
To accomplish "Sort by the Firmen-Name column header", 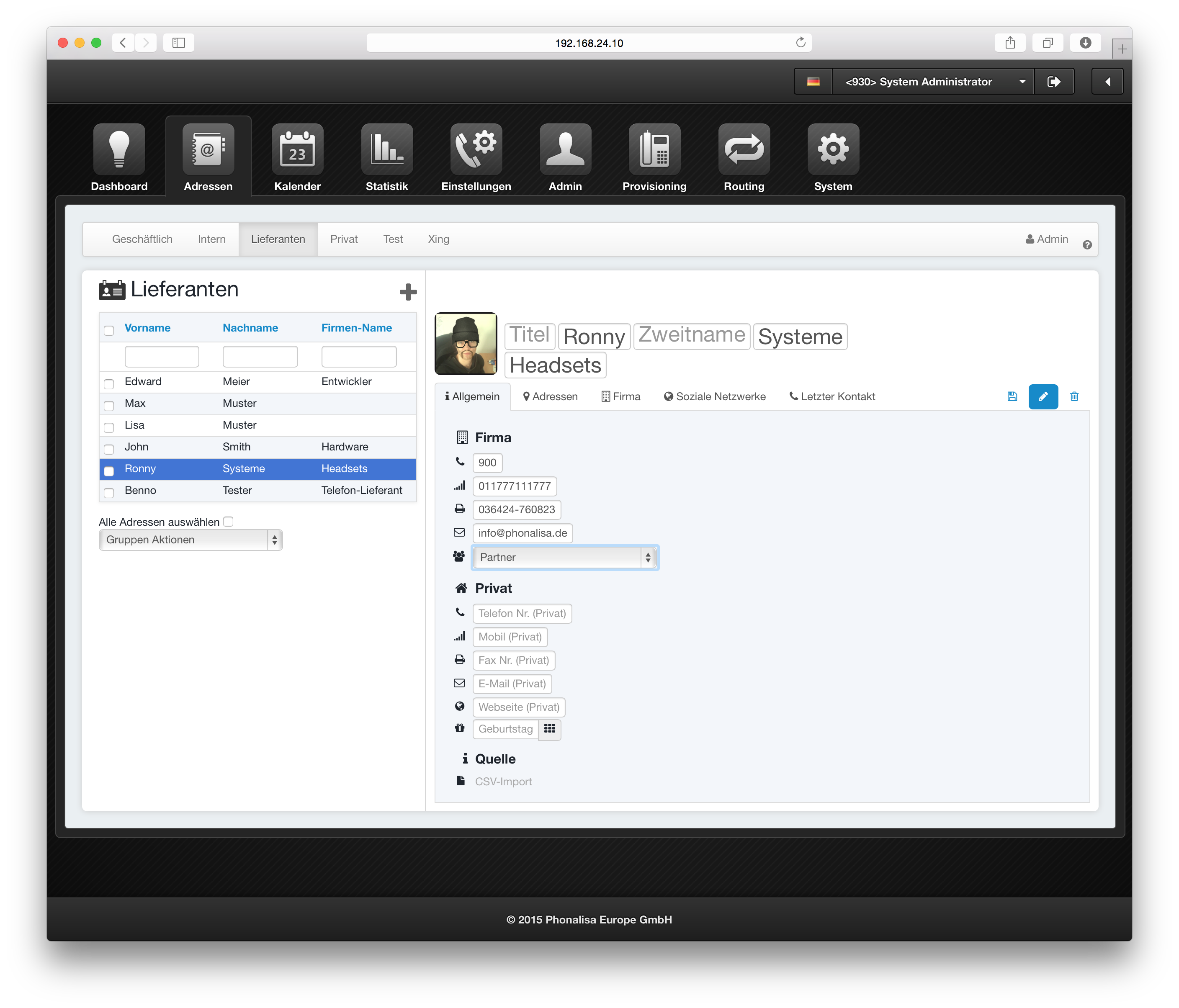I will tap(357, 328).
